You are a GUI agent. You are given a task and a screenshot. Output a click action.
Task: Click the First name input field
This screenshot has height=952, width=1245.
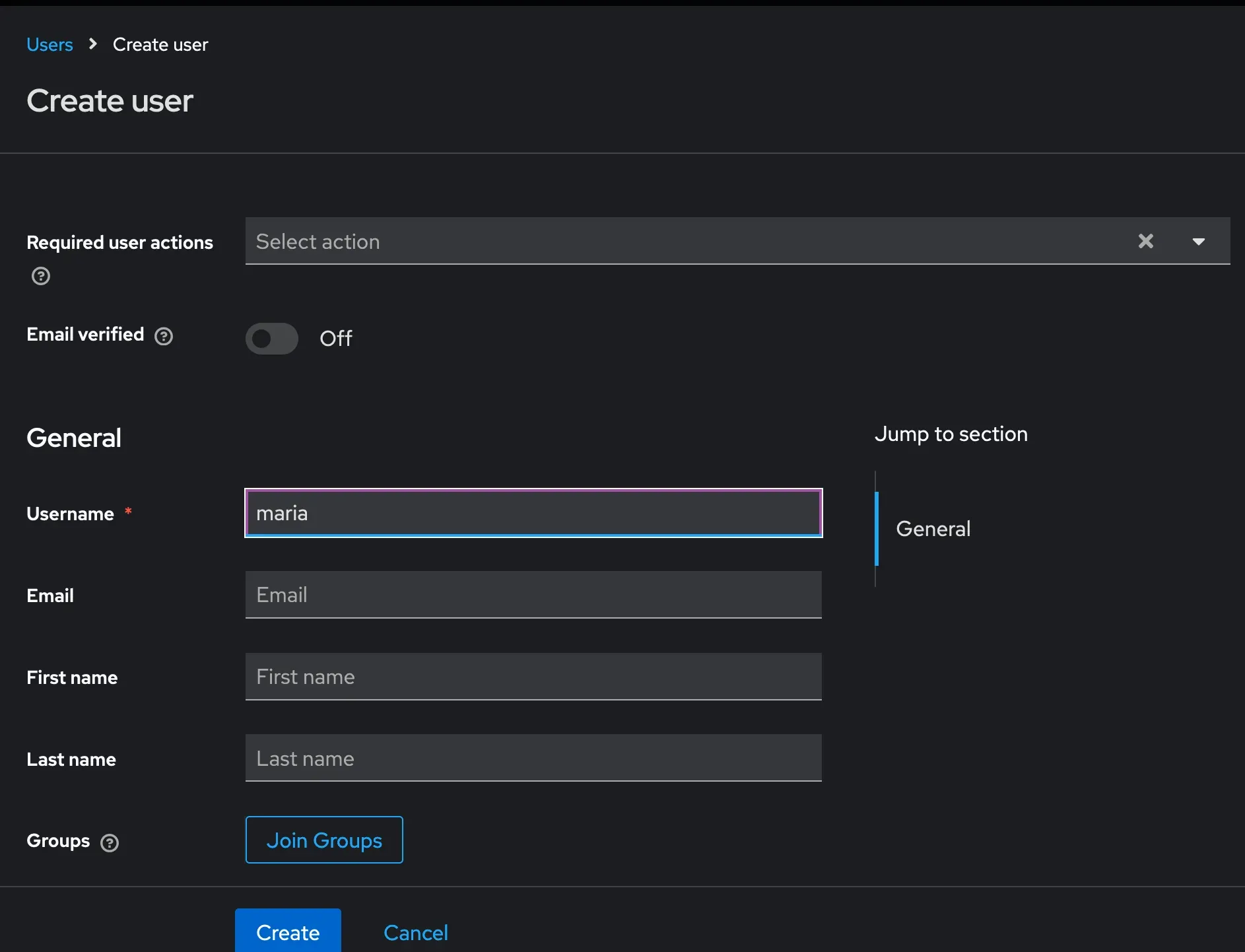coord(533,676)
